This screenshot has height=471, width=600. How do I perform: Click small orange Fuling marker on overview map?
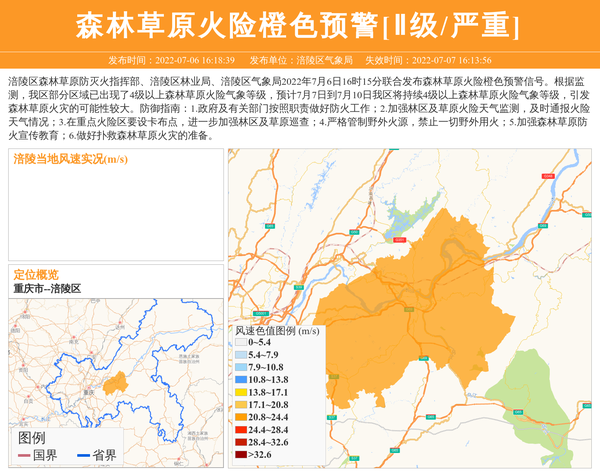tap(116, 384)
